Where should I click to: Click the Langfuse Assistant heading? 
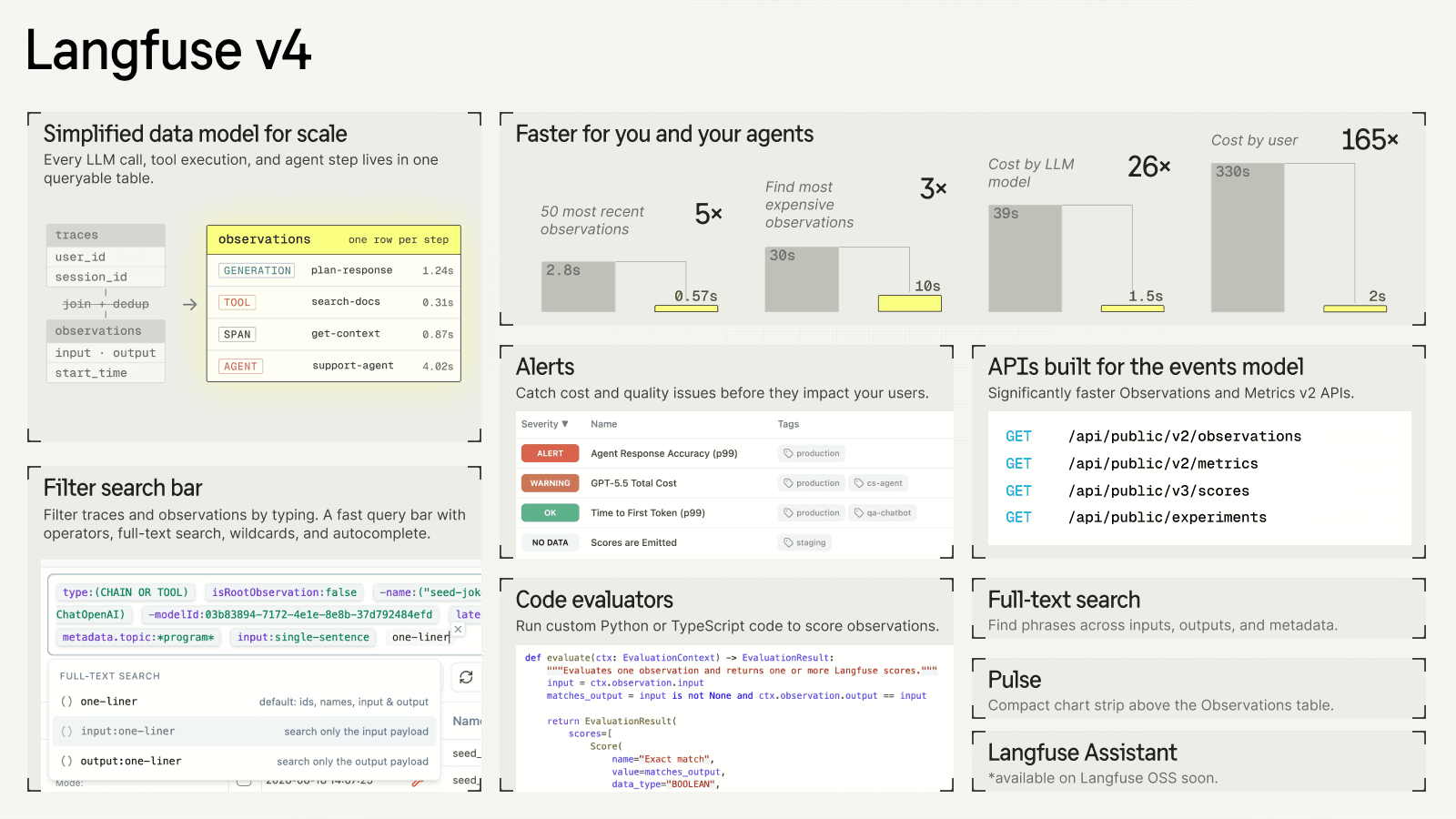coord(1082,753)
